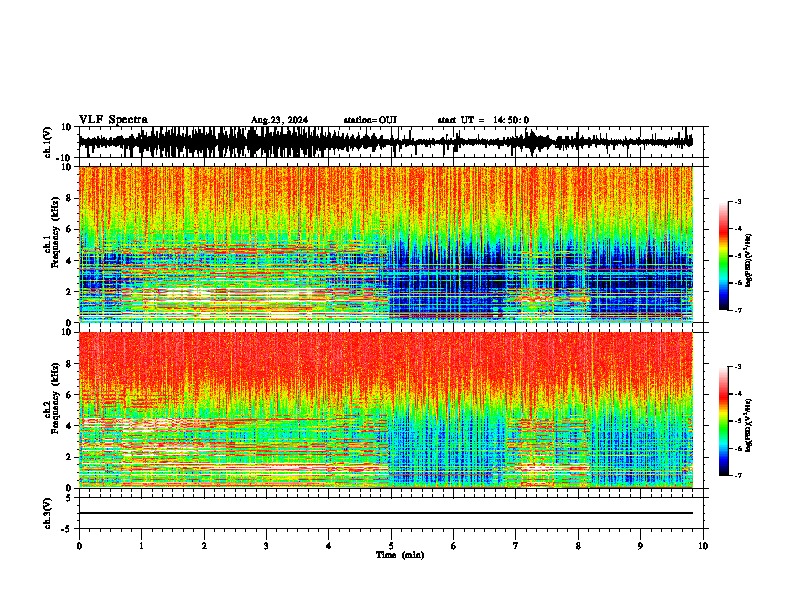The height and width of the screenshot is (612, 792).
Task: Click the time tick label '8' on x-axis
Action: pyautogui.click(x=578, y=546)
